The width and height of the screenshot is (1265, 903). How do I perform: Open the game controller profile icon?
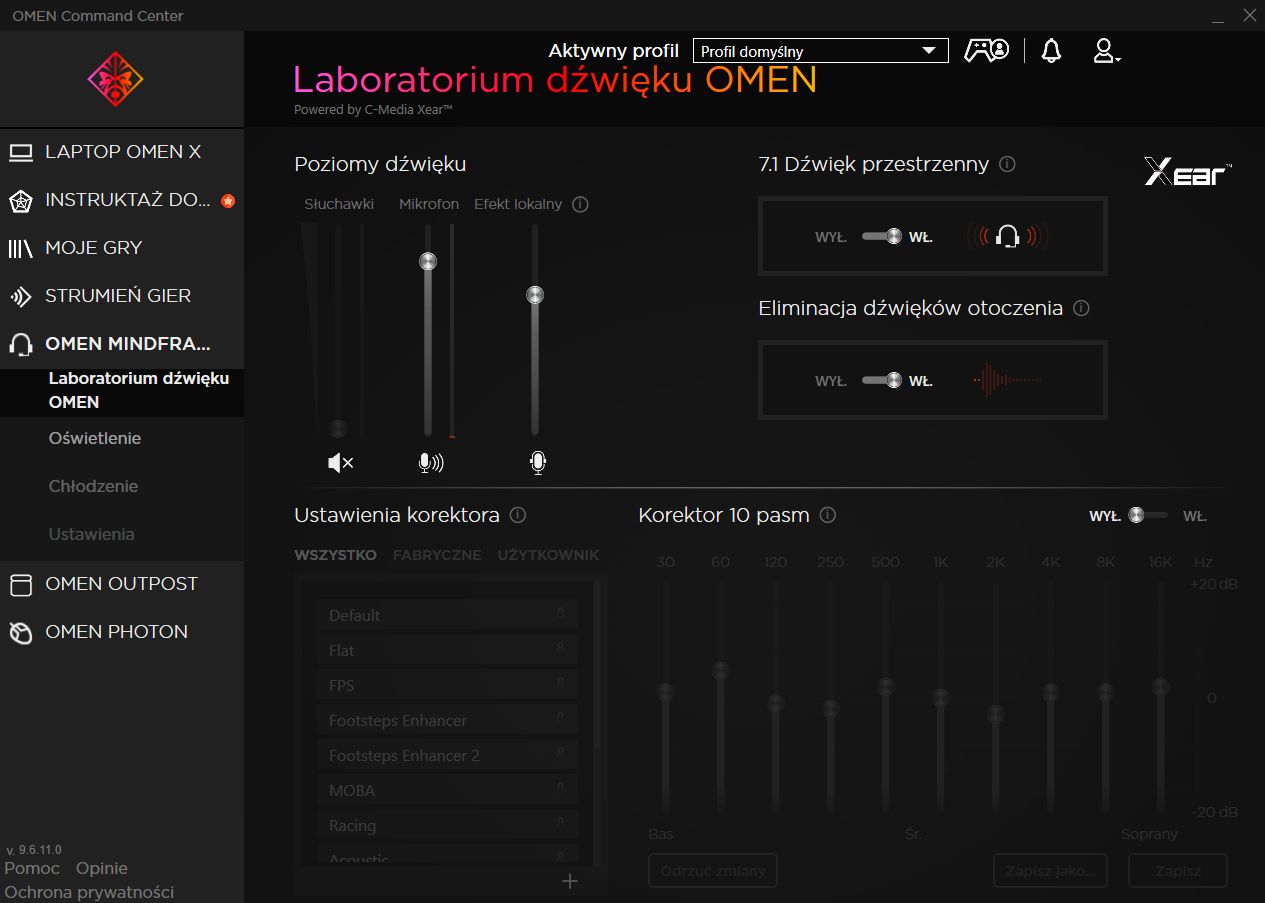point(986,51)
